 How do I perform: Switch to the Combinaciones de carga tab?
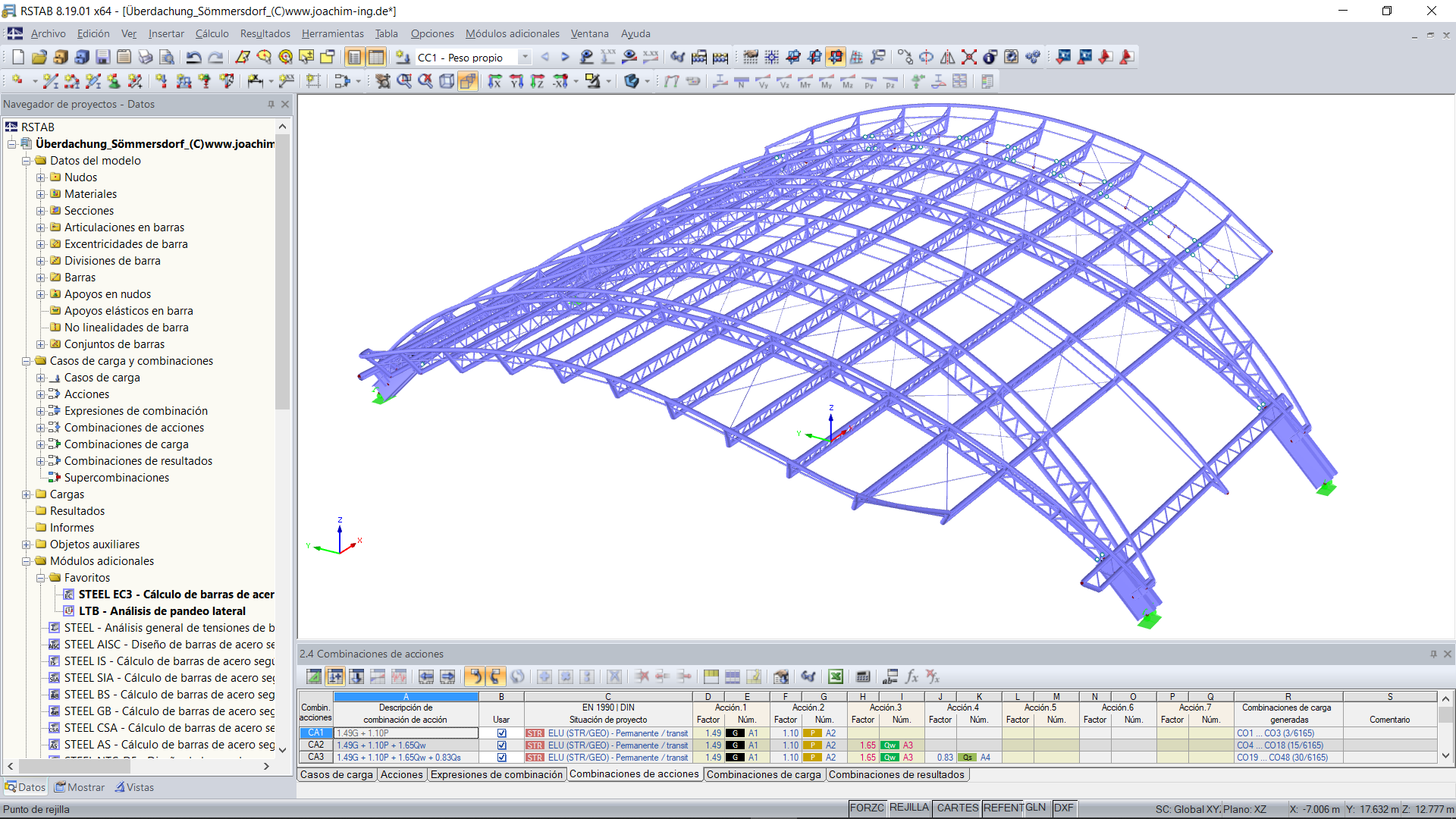pos(764,774)
